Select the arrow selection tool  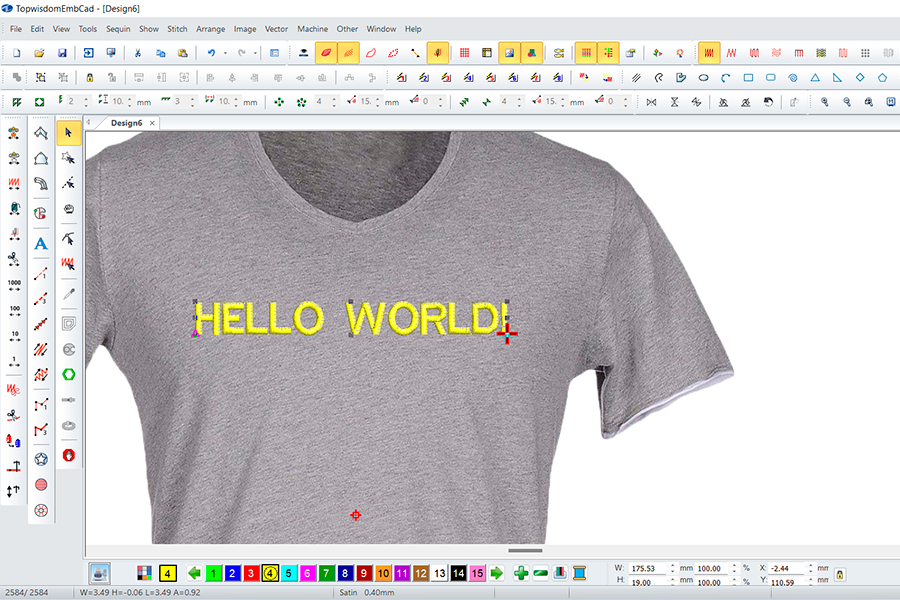tap(69, 132)
